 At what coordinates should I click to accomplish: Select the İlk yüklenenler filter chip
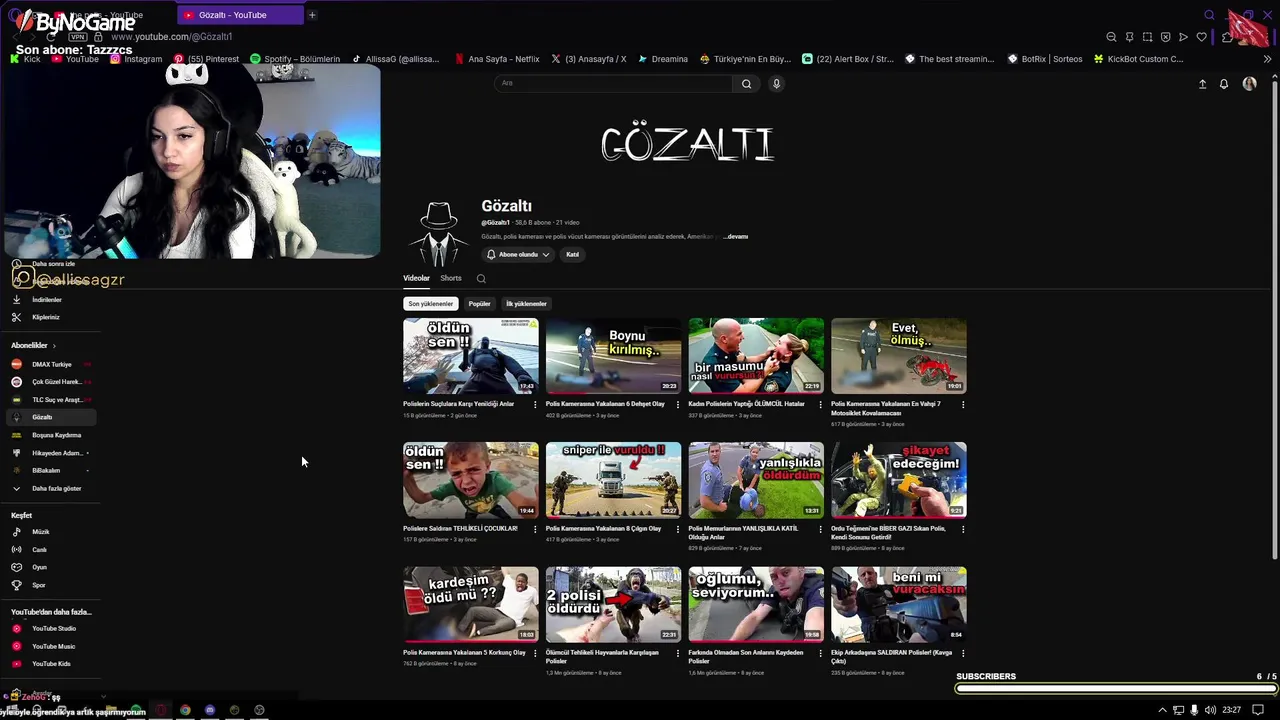[x=526, y=304]
